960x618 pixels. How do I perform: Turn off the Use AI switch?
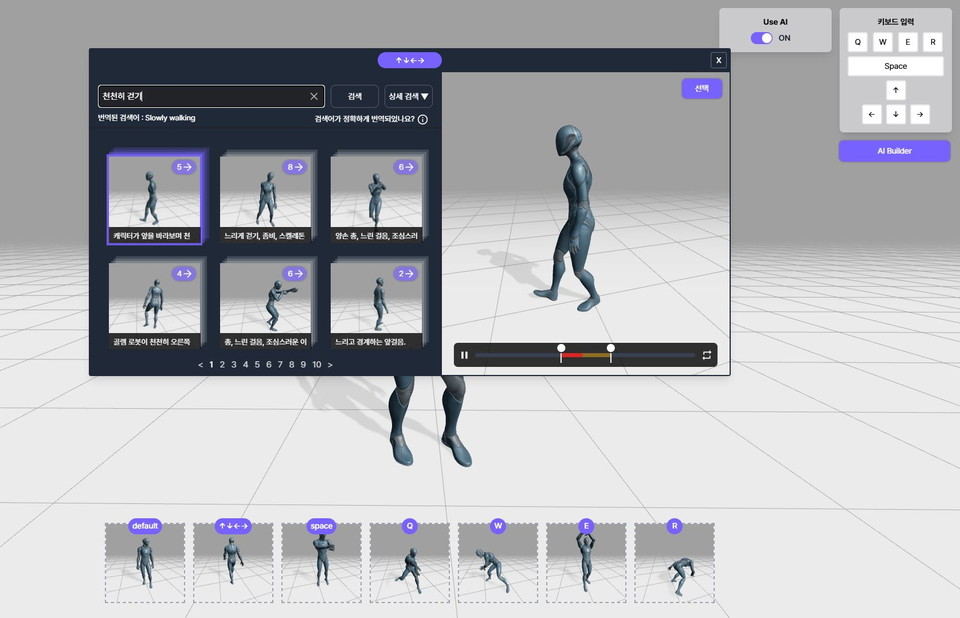(762, 38)
